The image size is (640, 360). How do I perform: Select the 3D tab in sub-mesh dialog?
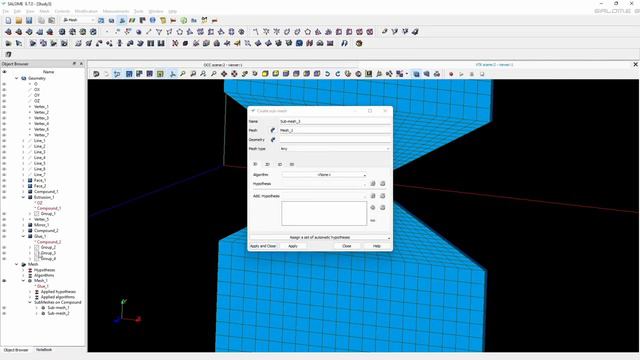255,164
